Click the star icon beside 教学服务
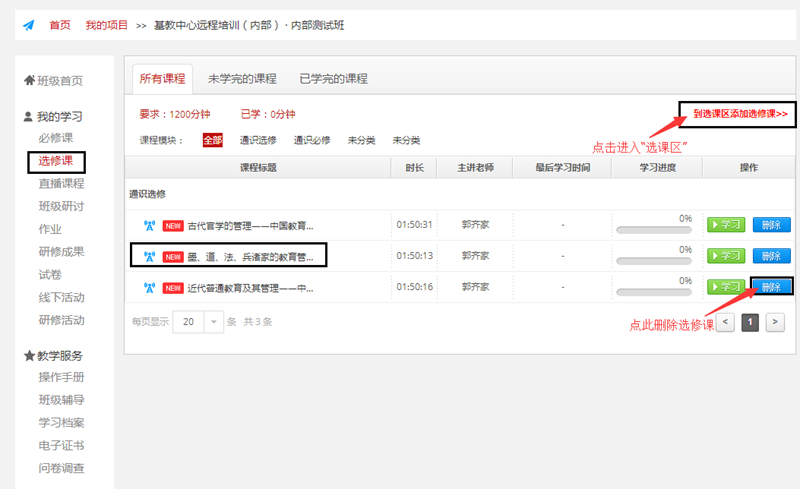Screen dimensions: 800x489 coord(30,355)
